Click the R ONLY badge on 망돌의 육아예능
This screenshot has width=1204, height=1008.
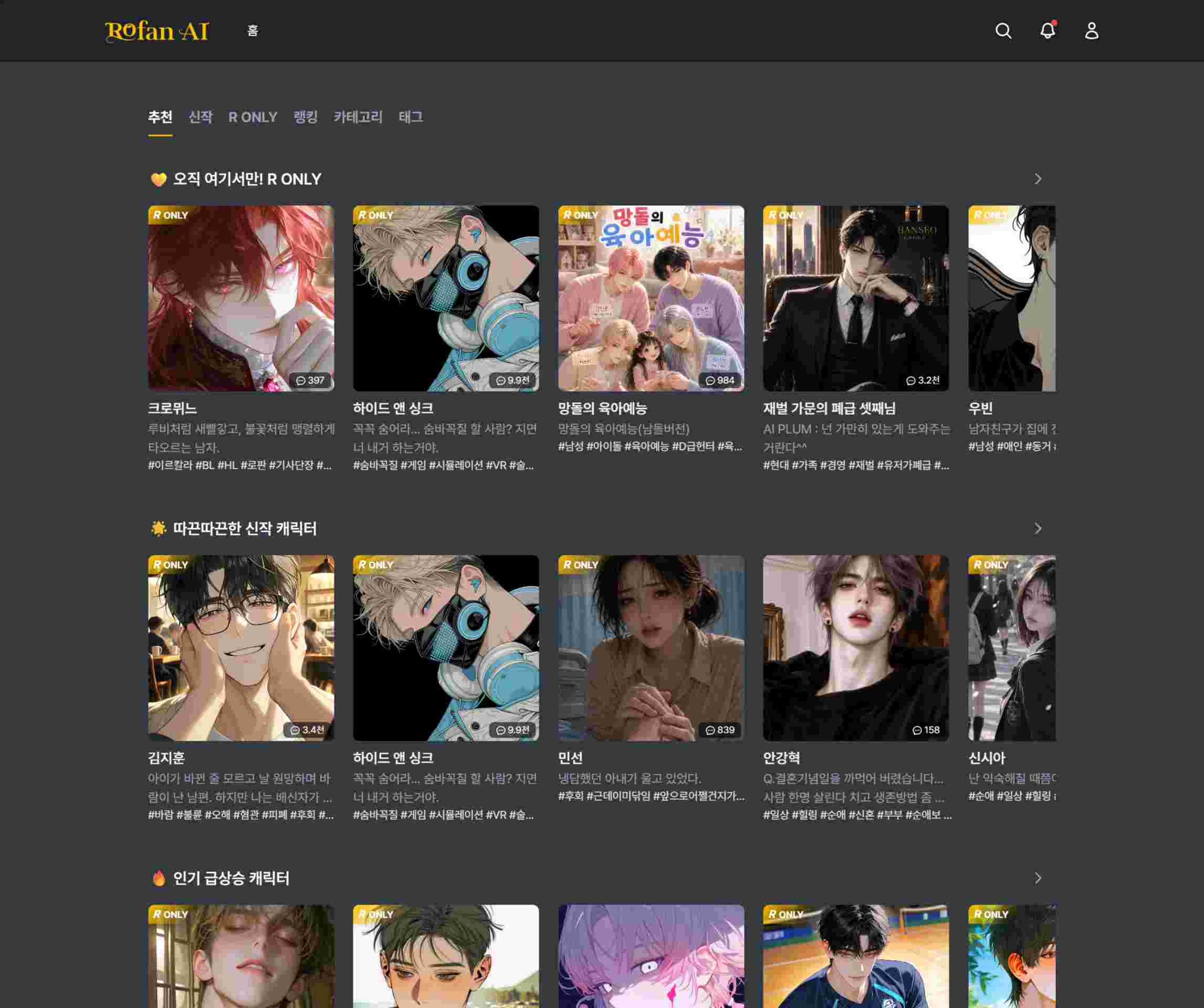pyautogui.click(x=580, y=215)
